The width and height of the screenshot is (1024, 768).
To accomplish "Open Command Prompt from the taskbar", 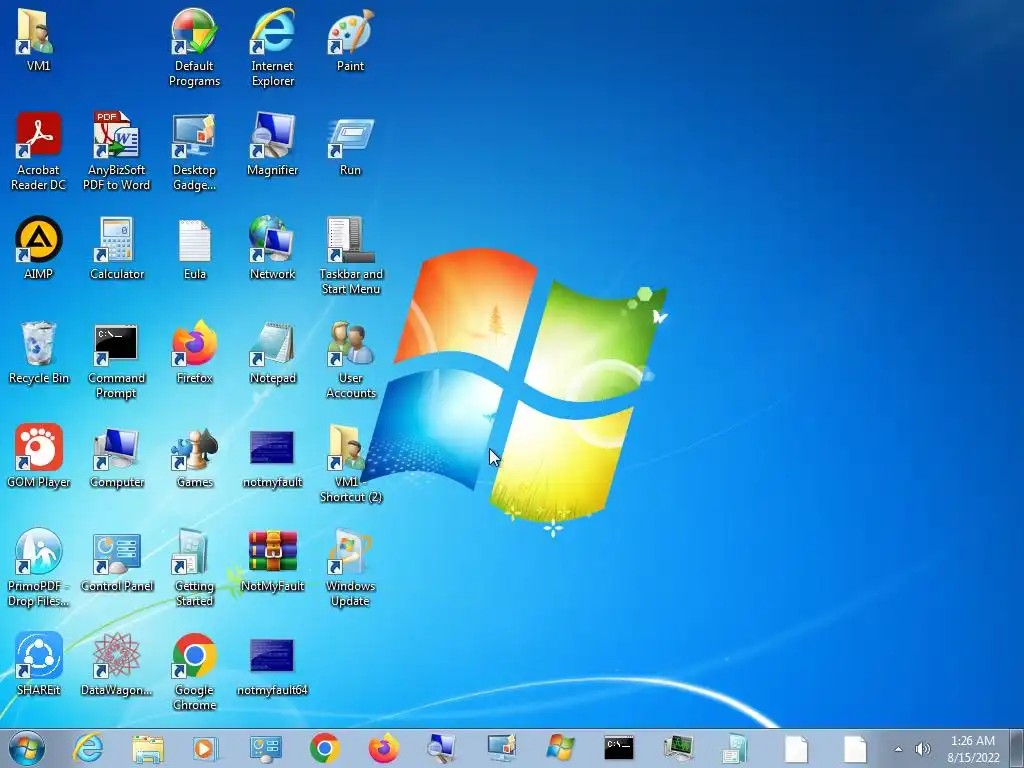I will (618, 748).
